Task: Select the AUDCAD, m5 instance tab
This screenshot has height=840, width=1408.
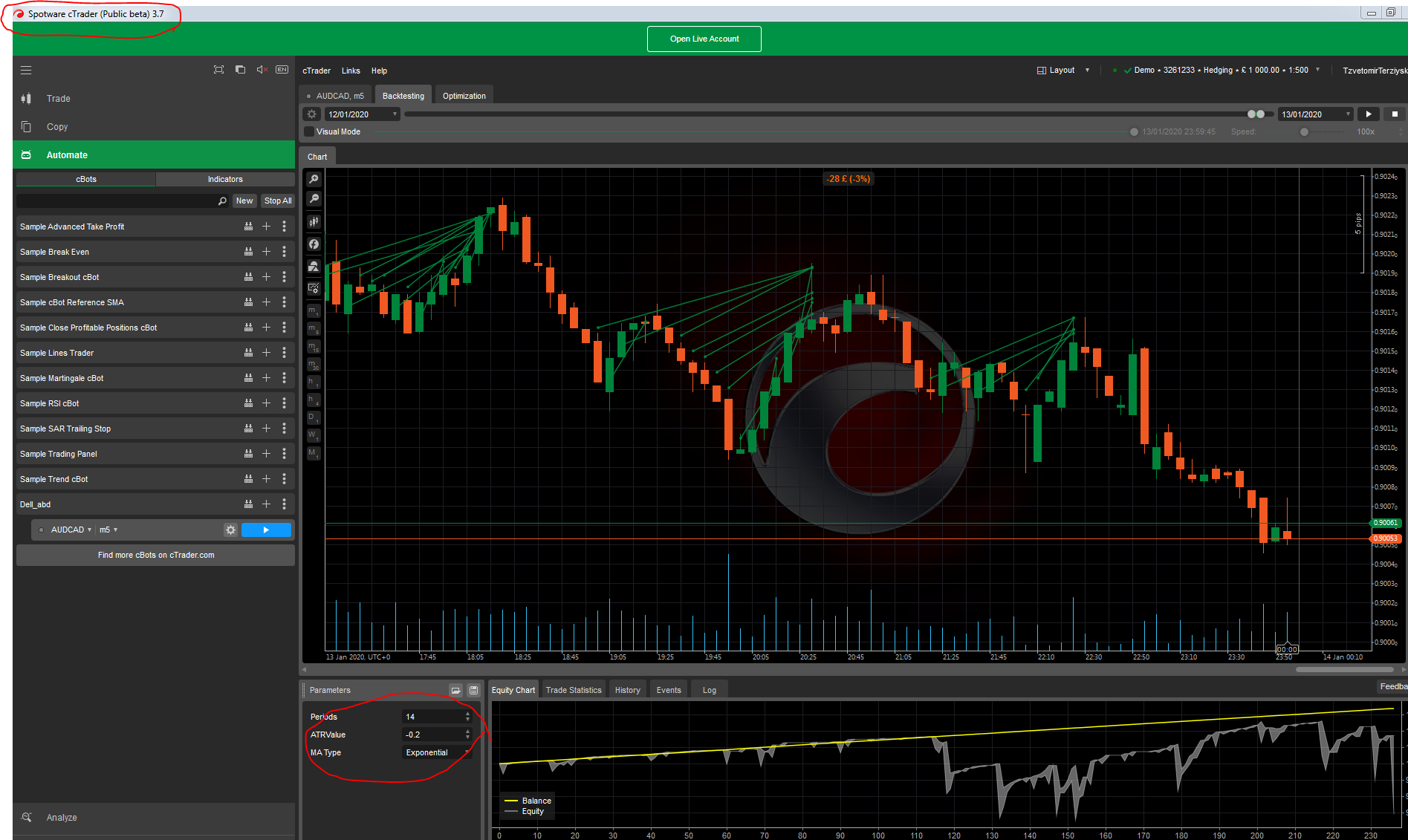Action: pyautogui.click(x=336, y=96)
